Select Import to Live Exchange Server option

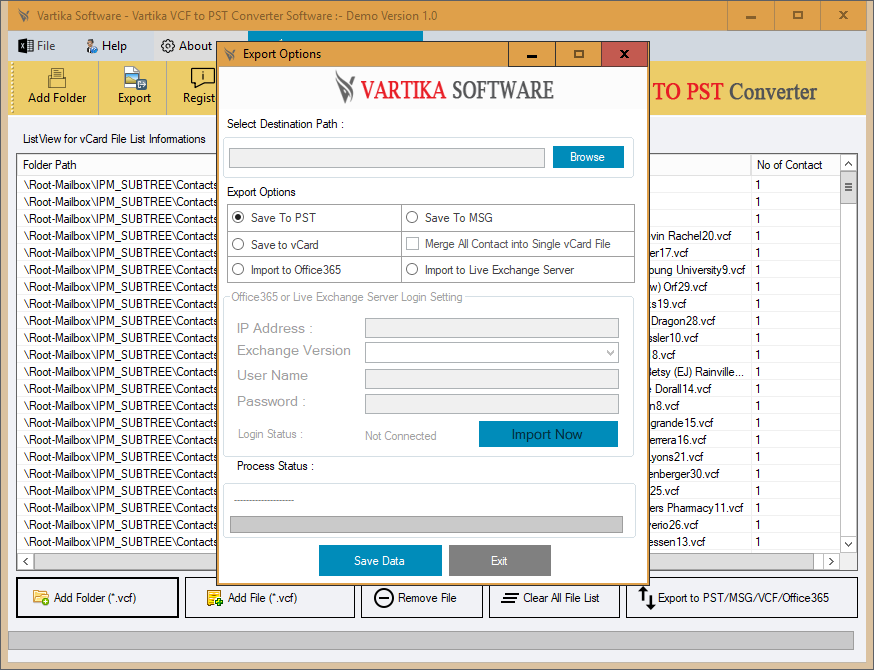click(x=412, y=269)
